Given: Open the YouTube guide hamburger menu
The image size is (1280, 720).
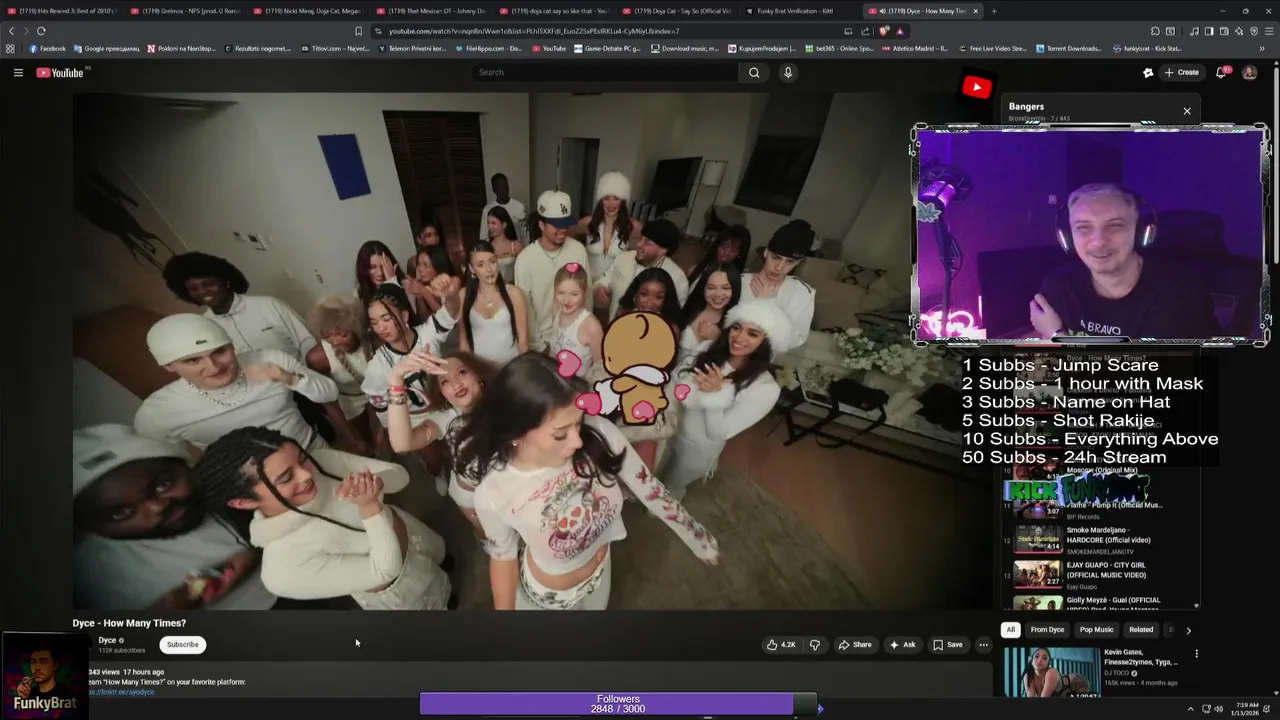Looking at the screenshot, I should [18, 72].
